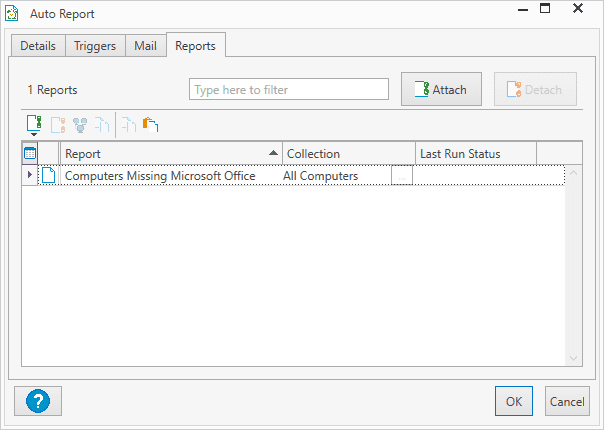Click the choose collection toolbar icon
The height and width of the screenshot is (430, 604).
[x=80, y=125]
